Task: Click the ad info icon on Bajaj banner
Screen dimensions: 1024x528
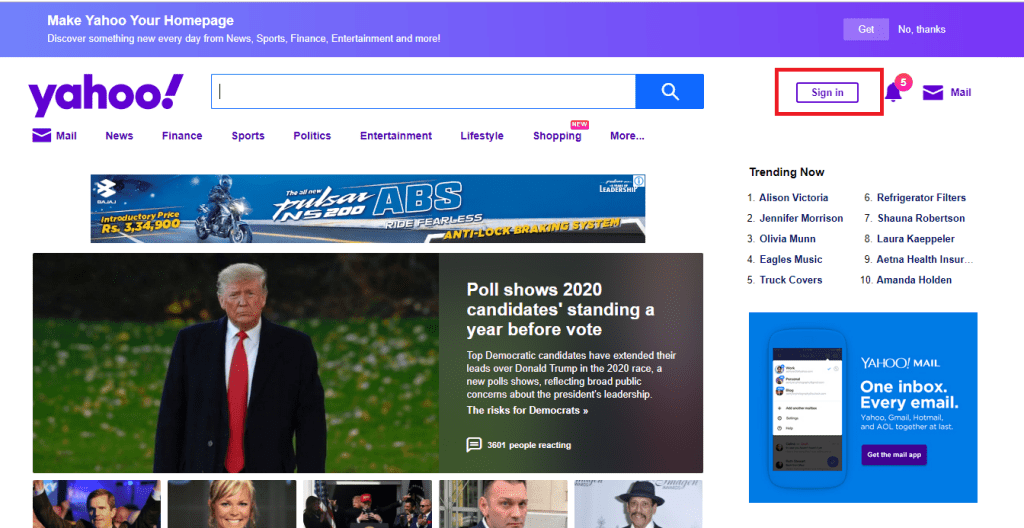Action: (638, 181)
